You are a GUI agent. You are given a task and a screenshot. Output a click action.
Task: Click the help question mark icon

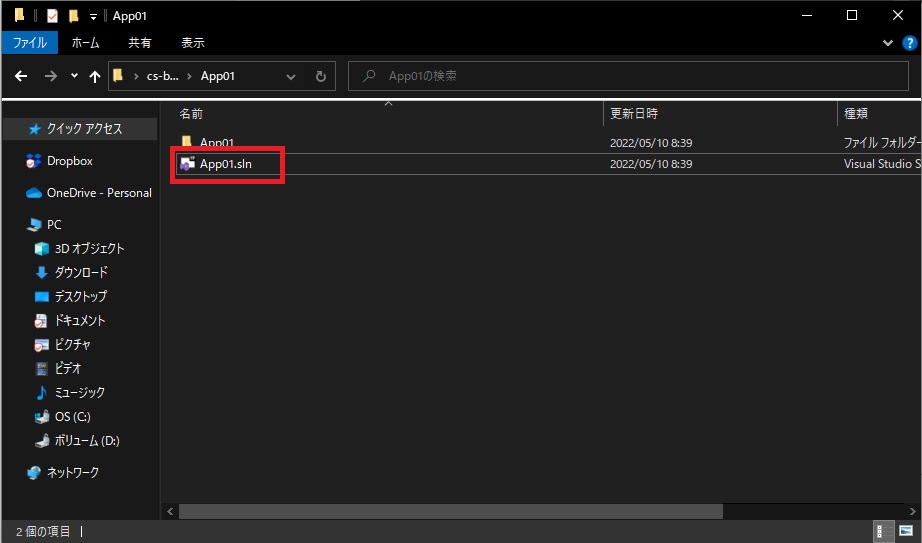pos(909,43)
